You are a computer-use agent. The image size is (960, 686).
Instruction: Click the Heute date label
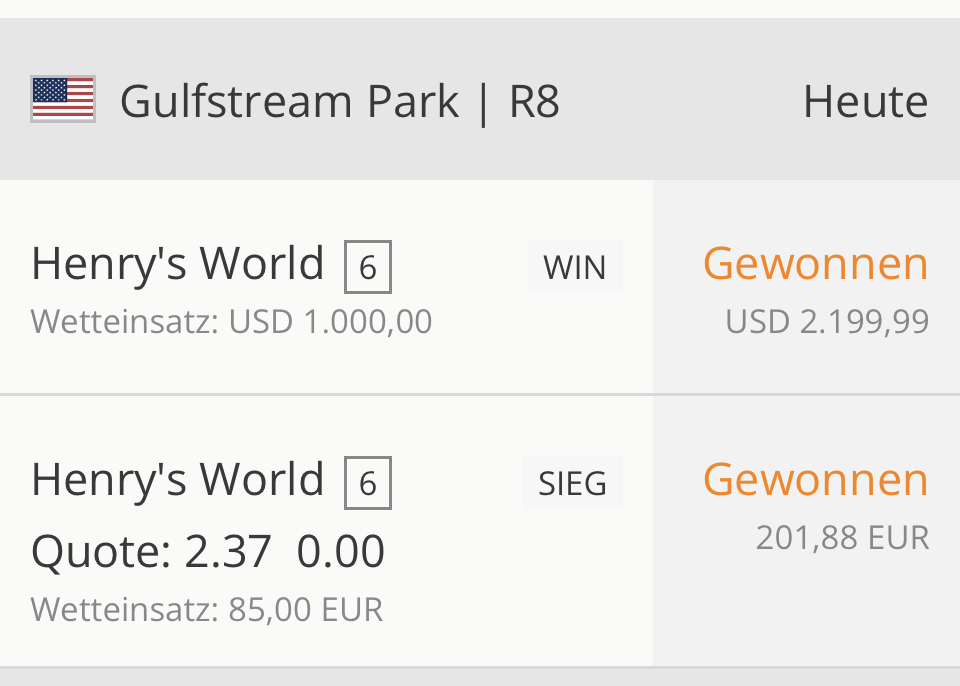pos(866,101)
